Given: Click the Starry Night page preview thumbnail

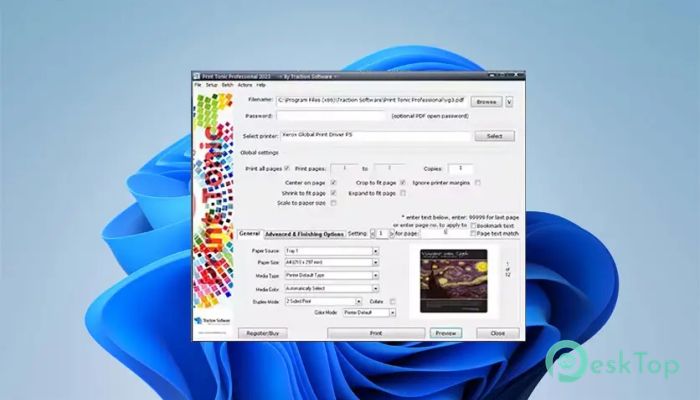Looking at the screenshot, I should pyautogui.click(x=454, y=281).
